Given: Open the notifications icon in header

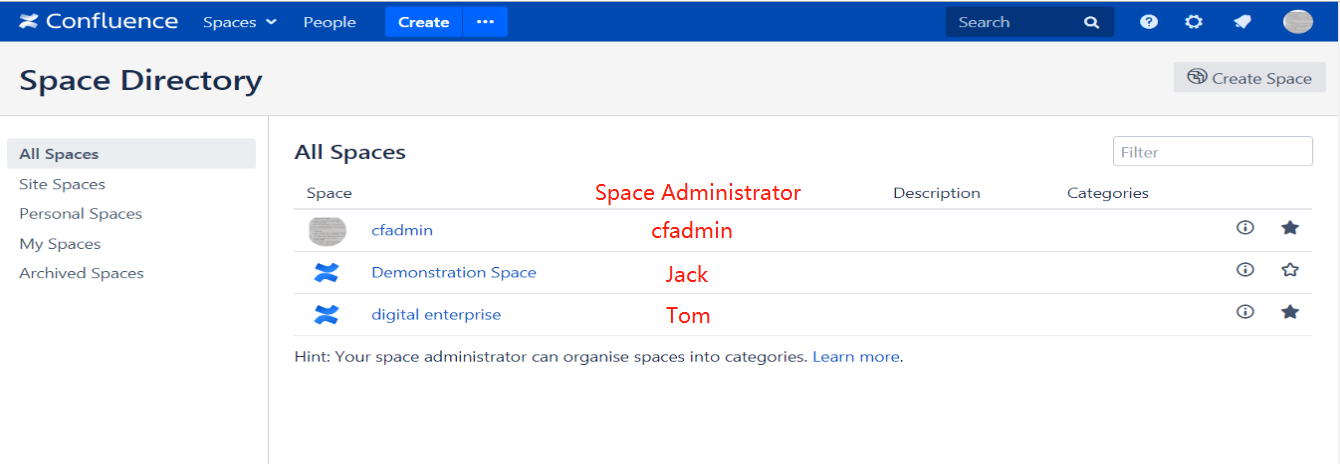Looking at the screenshot, I should coord(1242,22).
